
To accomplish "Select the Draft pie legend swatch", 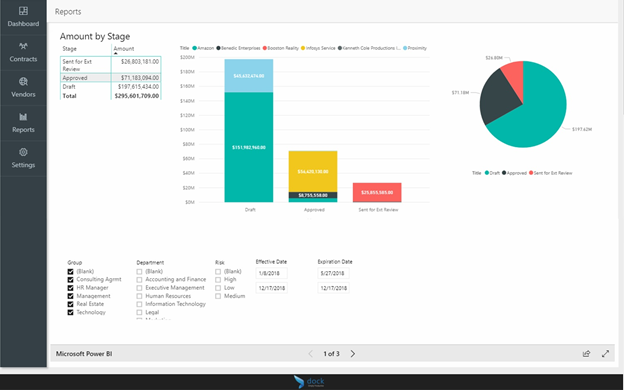I will point(487,173).
